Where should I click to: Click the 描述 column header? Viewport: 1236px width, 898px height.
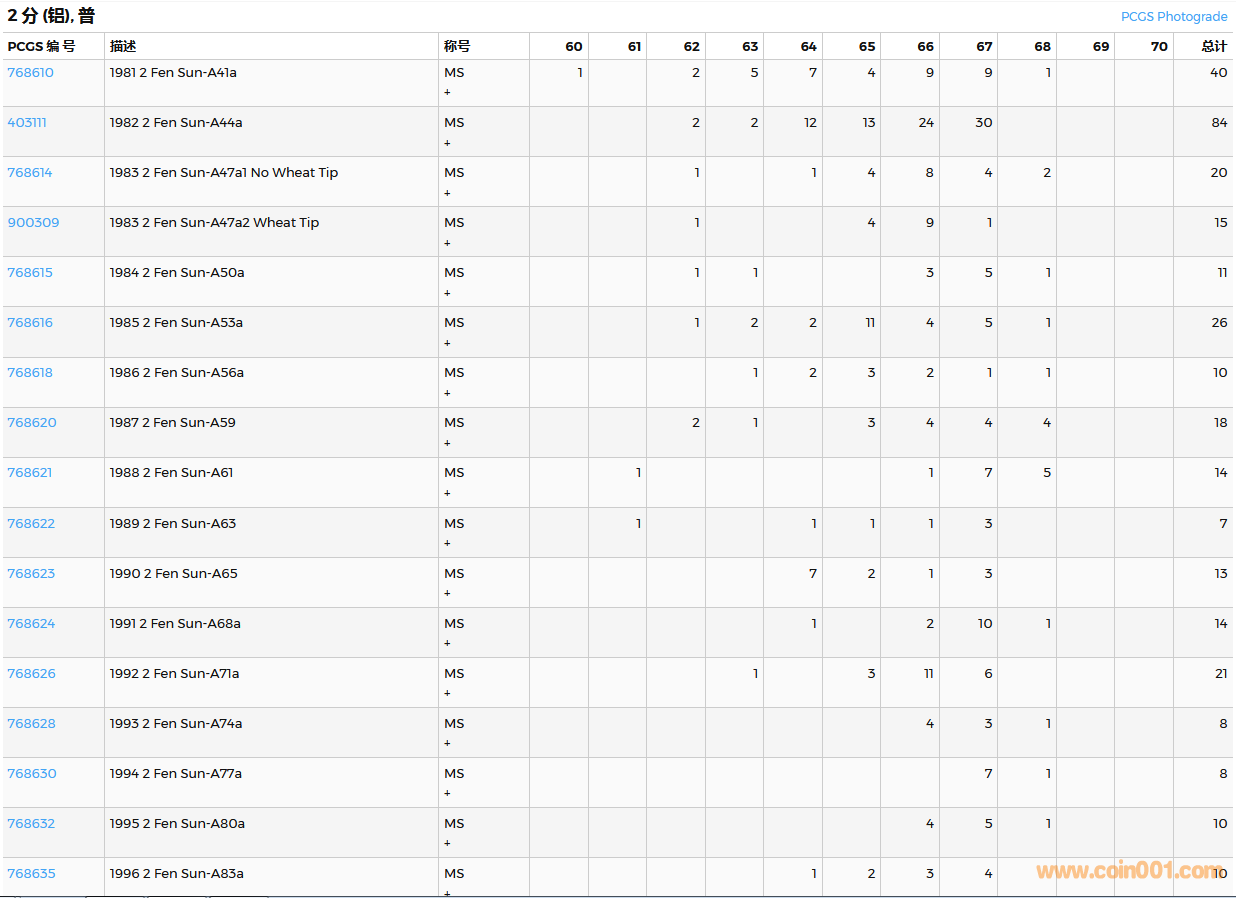click(123, 46)
